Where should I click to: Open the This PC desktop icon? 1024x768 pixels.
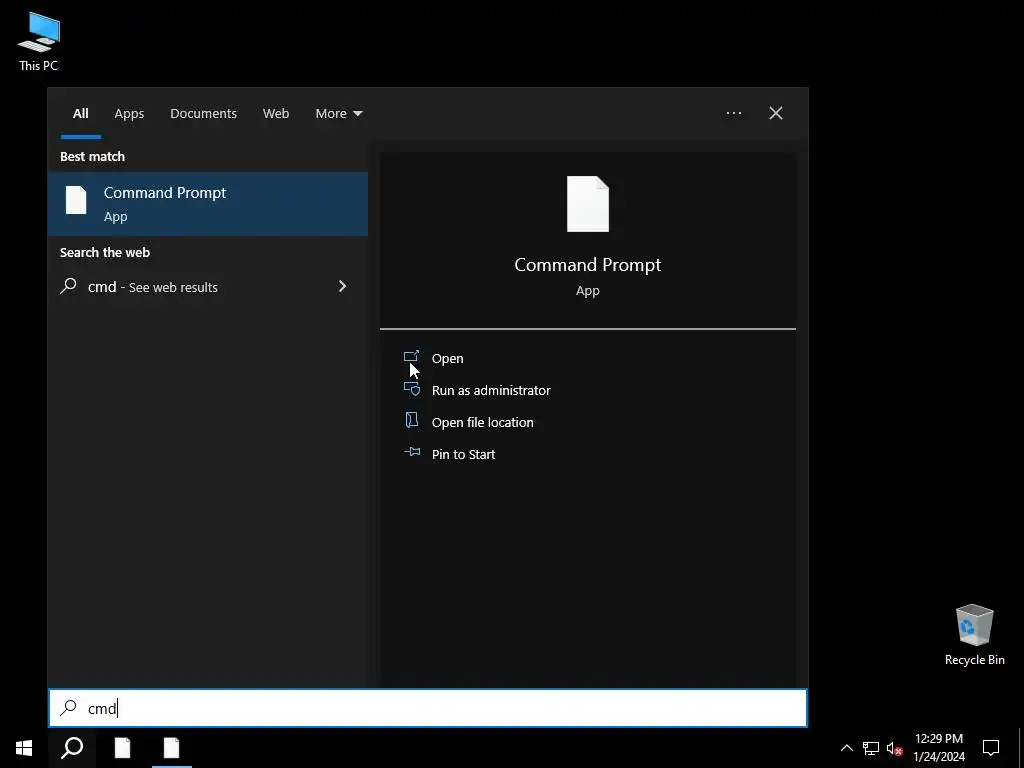coord(39,42)
